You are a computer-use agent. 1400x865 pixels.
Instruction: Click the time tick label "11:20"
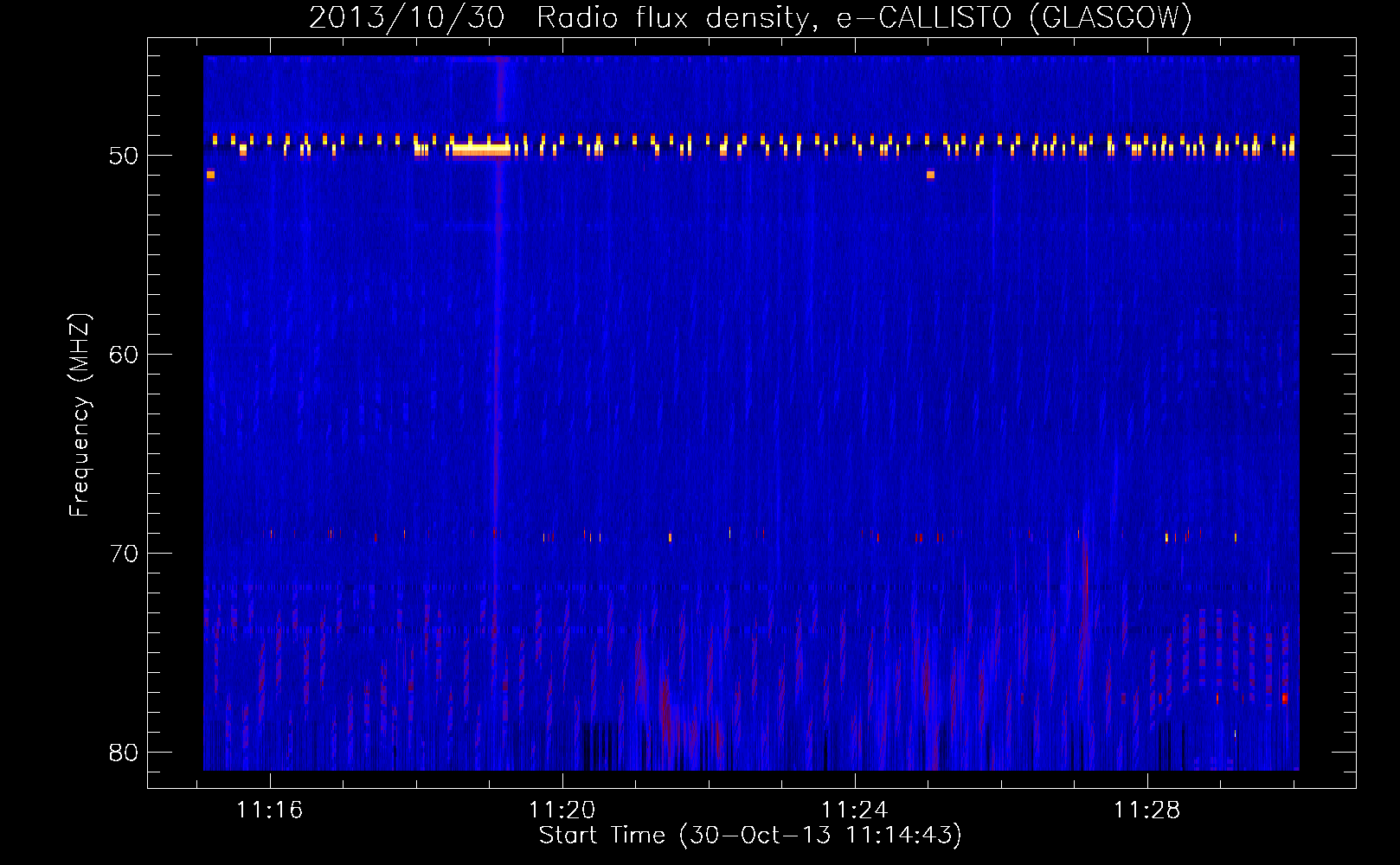pyautogui.click(x=562, y=811)
